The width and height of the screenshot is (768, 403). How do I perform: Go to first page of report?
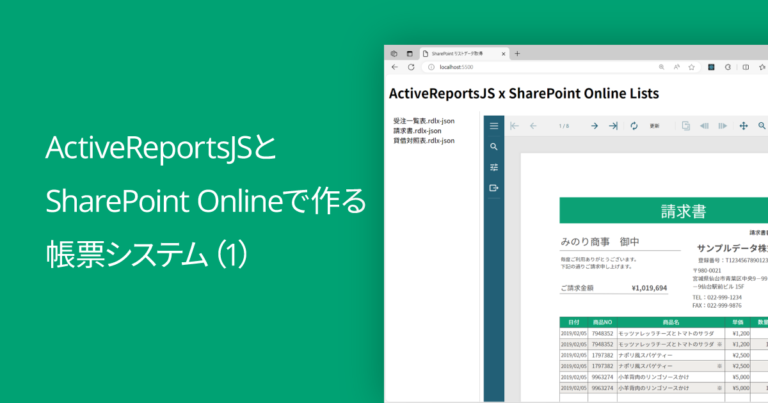coord(514,126)
